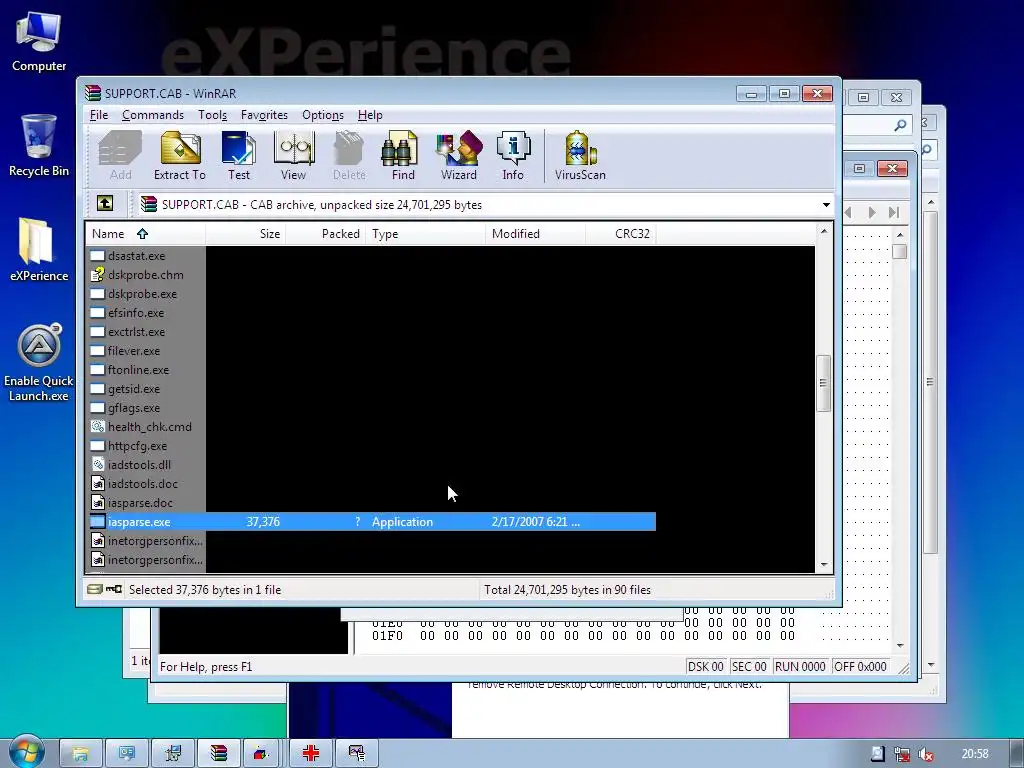The height and width of the screenshot is (768, 1024).
Task: Open the Options menu
Action: point(323,115)
